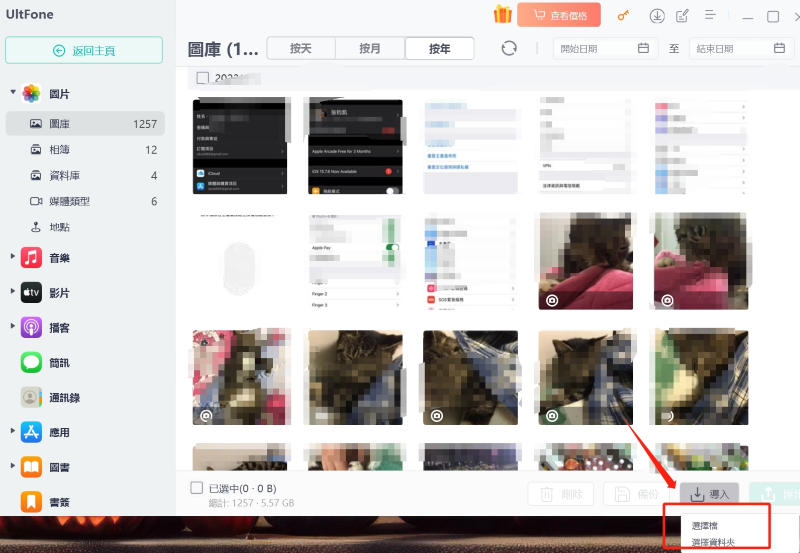The width and height of the screenshot is (800, 553).
Task: Tick the 已選中 select-all checkbox
Action: [x=196, y=488]
